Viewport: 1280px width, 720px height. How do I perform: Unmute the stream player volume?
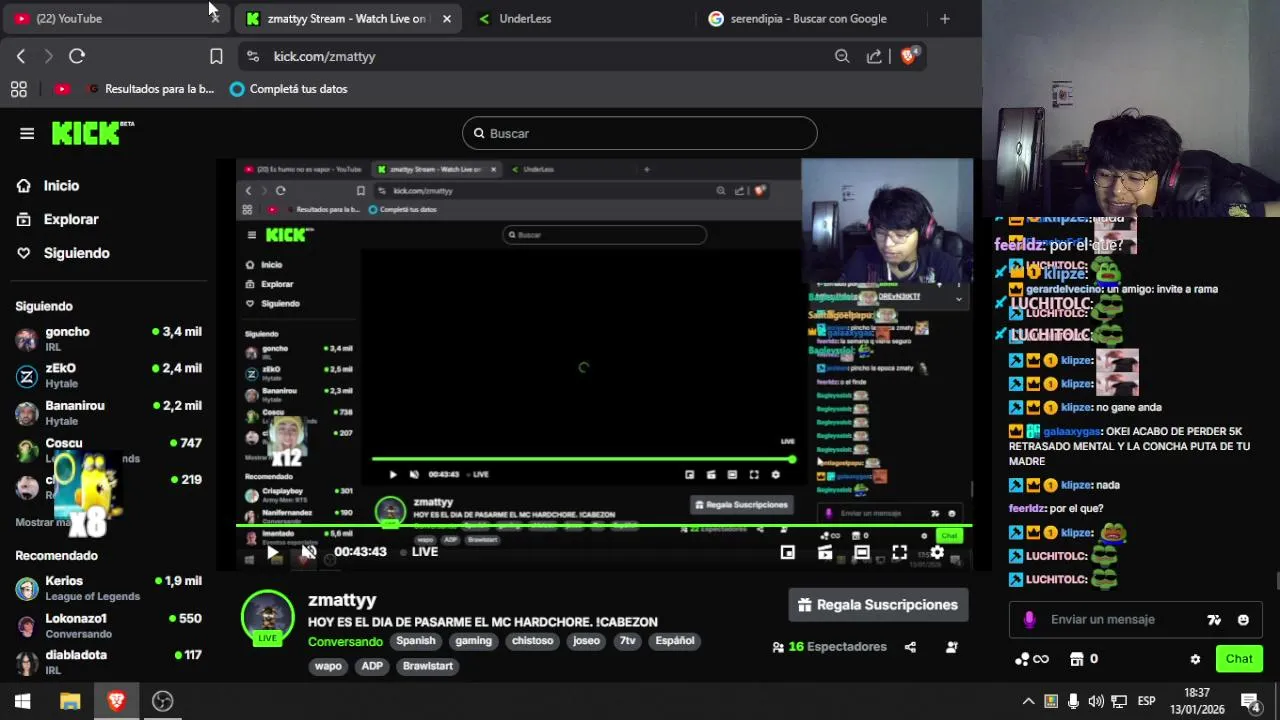tap(309, 552)
